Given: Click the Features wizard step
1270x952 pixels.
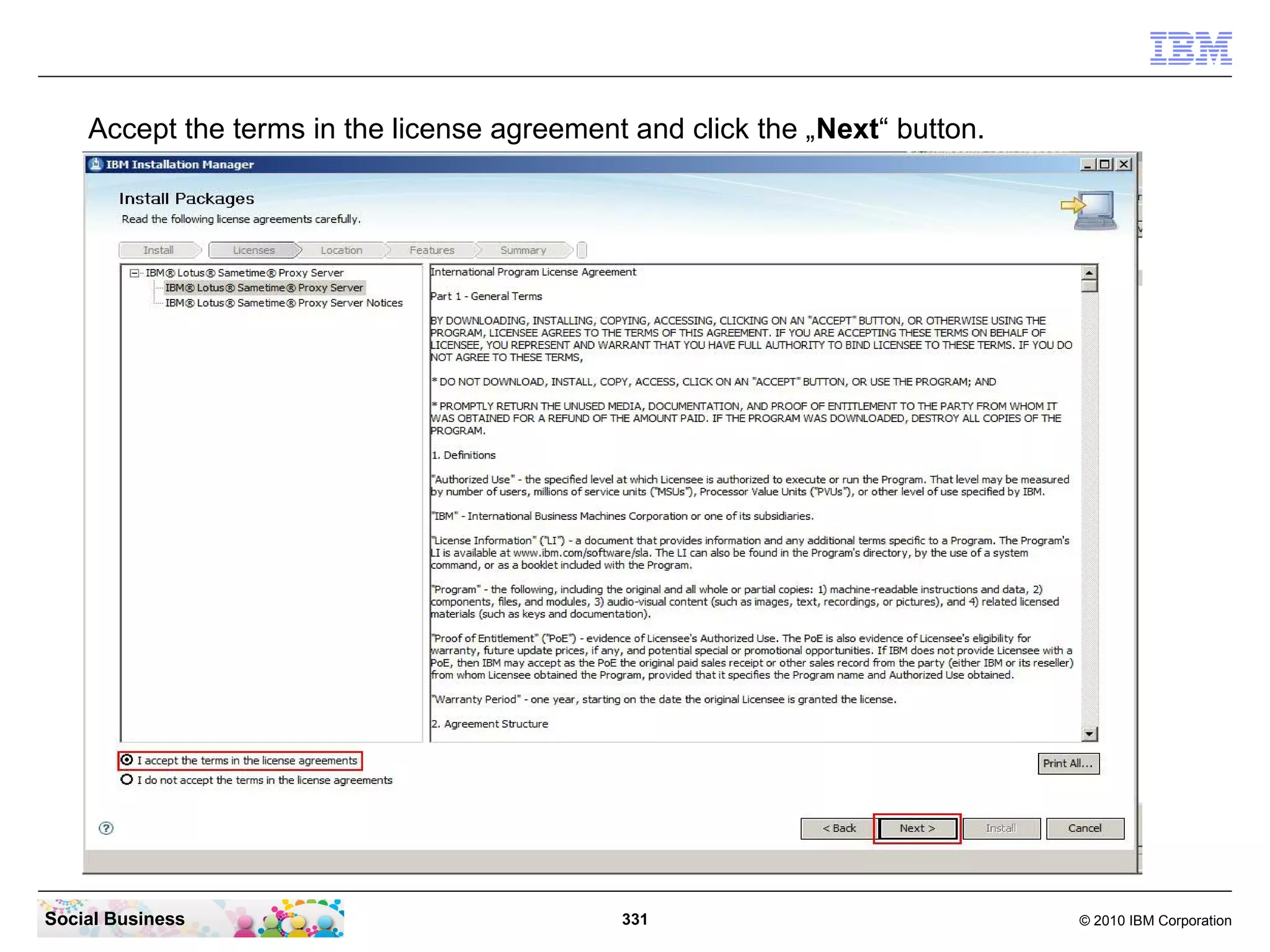Looking at the screenshot, I should click(432, 250).
